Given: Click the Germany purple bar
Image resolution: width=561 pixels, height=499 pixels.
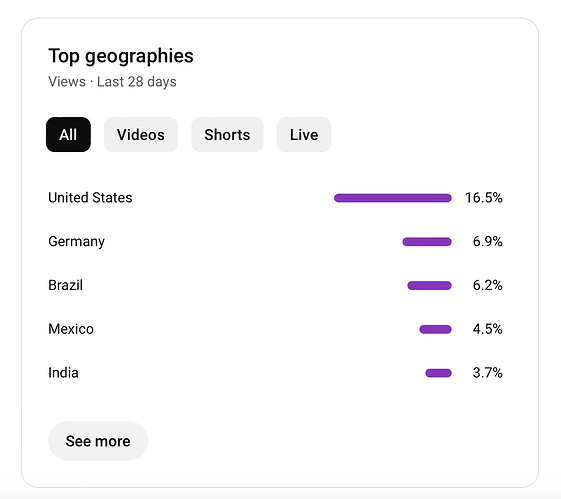Looking at the screenshot, I should point(427,242).
